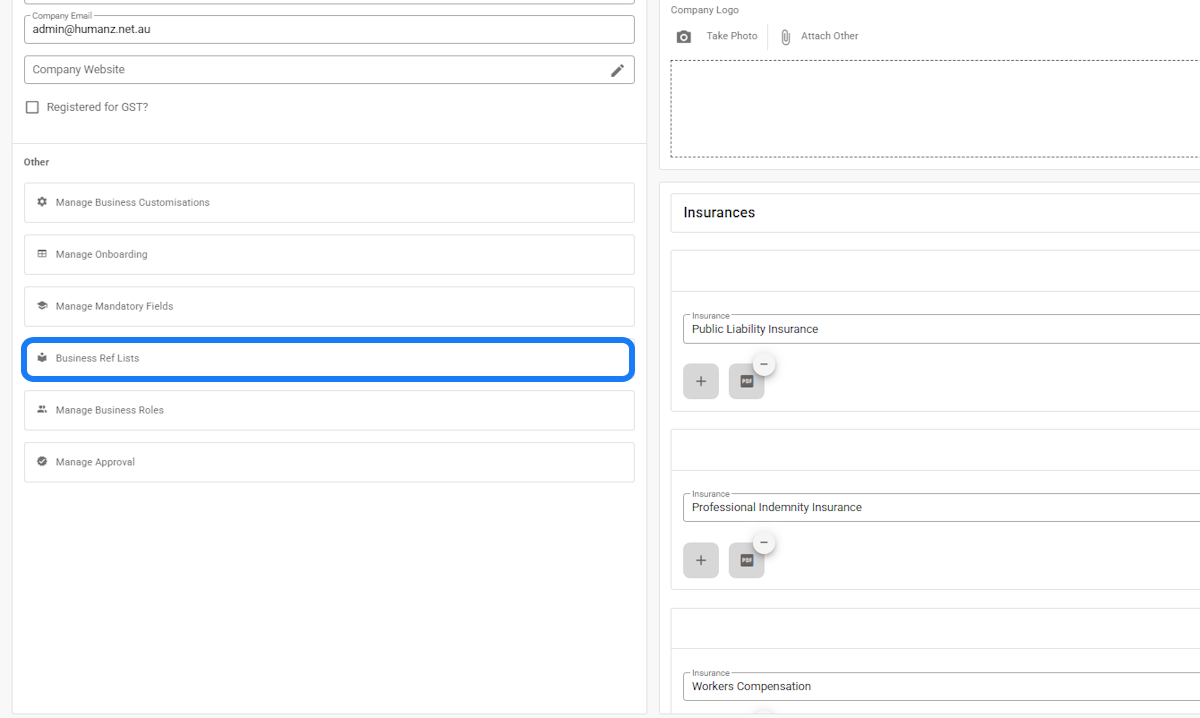Click the Other section heading
Viewport: 1200px width, 718px height.
click(x=36, y=162)
